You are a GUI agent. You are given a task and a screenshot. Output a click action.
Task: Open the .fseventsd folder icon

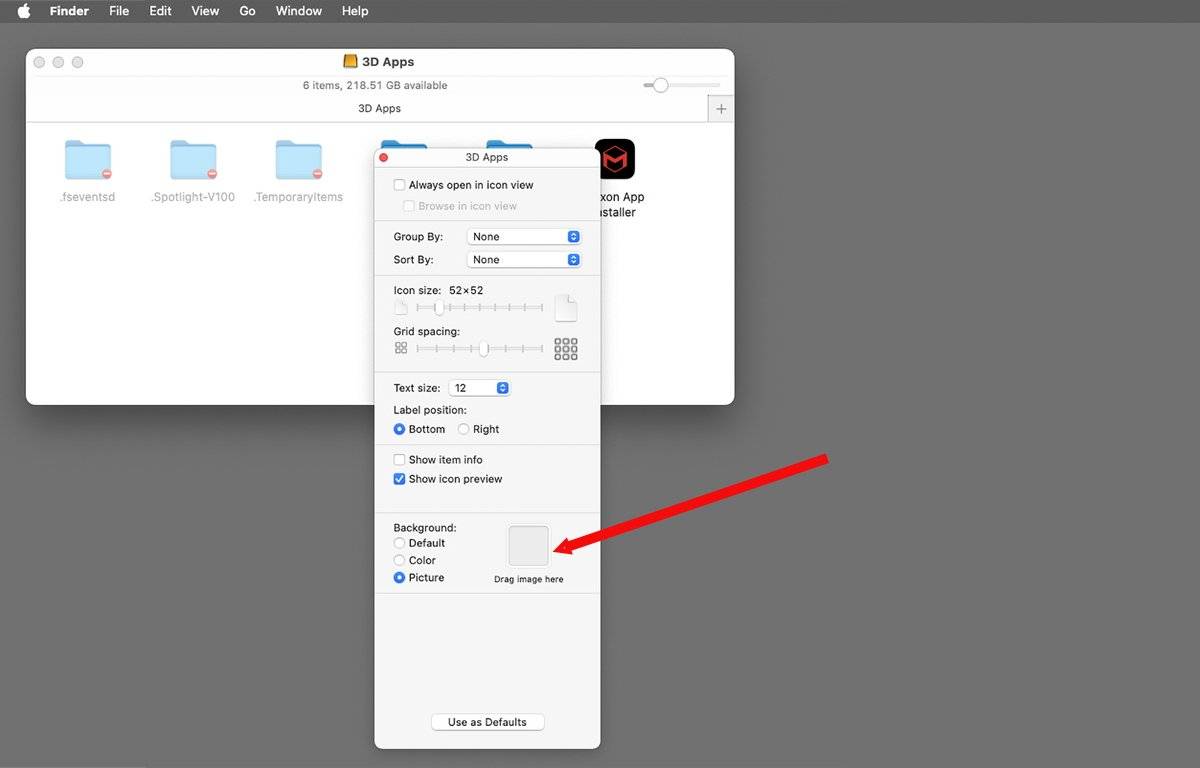[88, 160]
